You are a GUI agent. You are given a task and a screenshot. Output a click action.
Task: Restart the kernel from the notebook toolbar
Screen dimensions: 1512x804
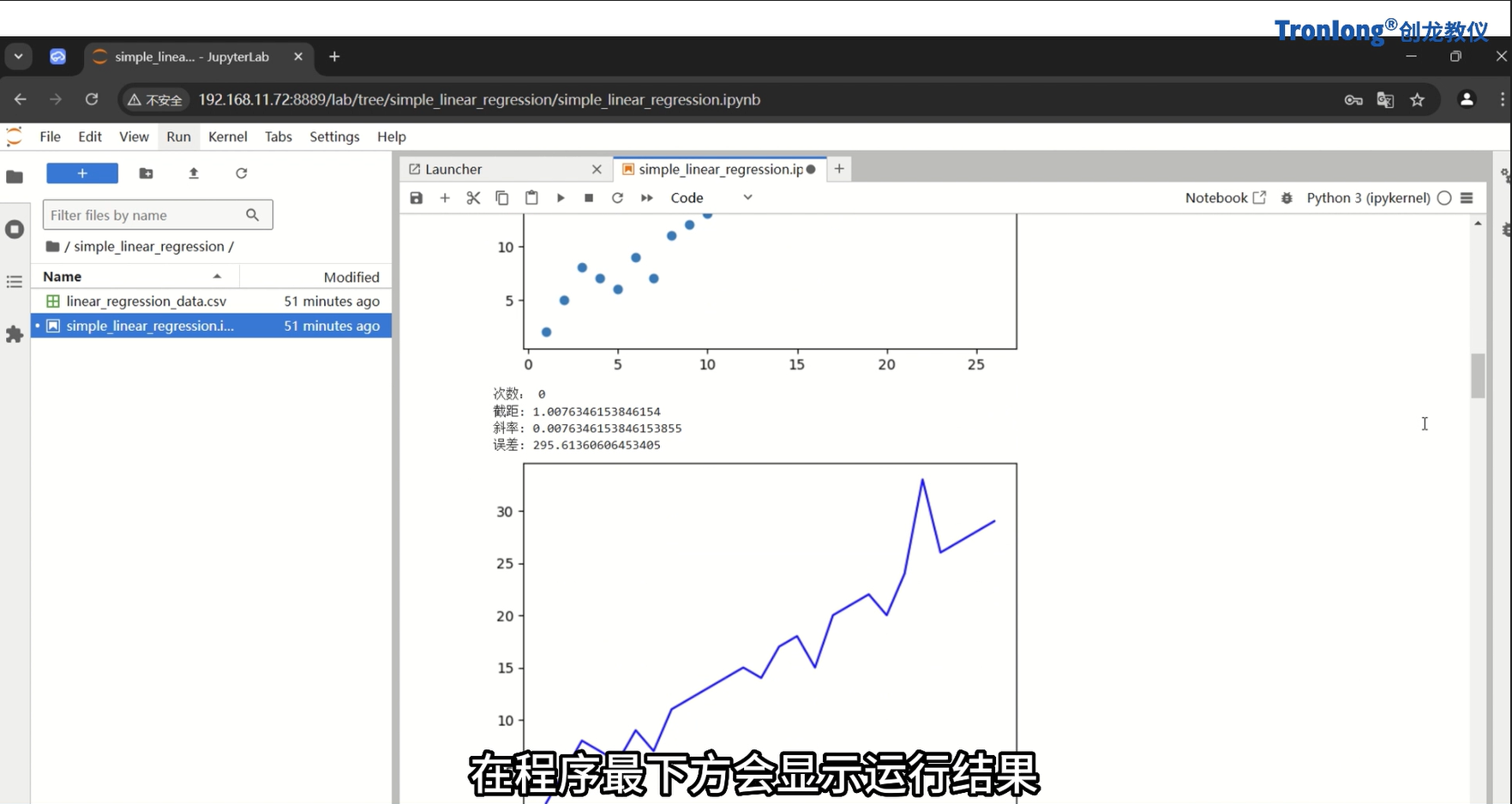pyautogui.click(x=617, y=198)
